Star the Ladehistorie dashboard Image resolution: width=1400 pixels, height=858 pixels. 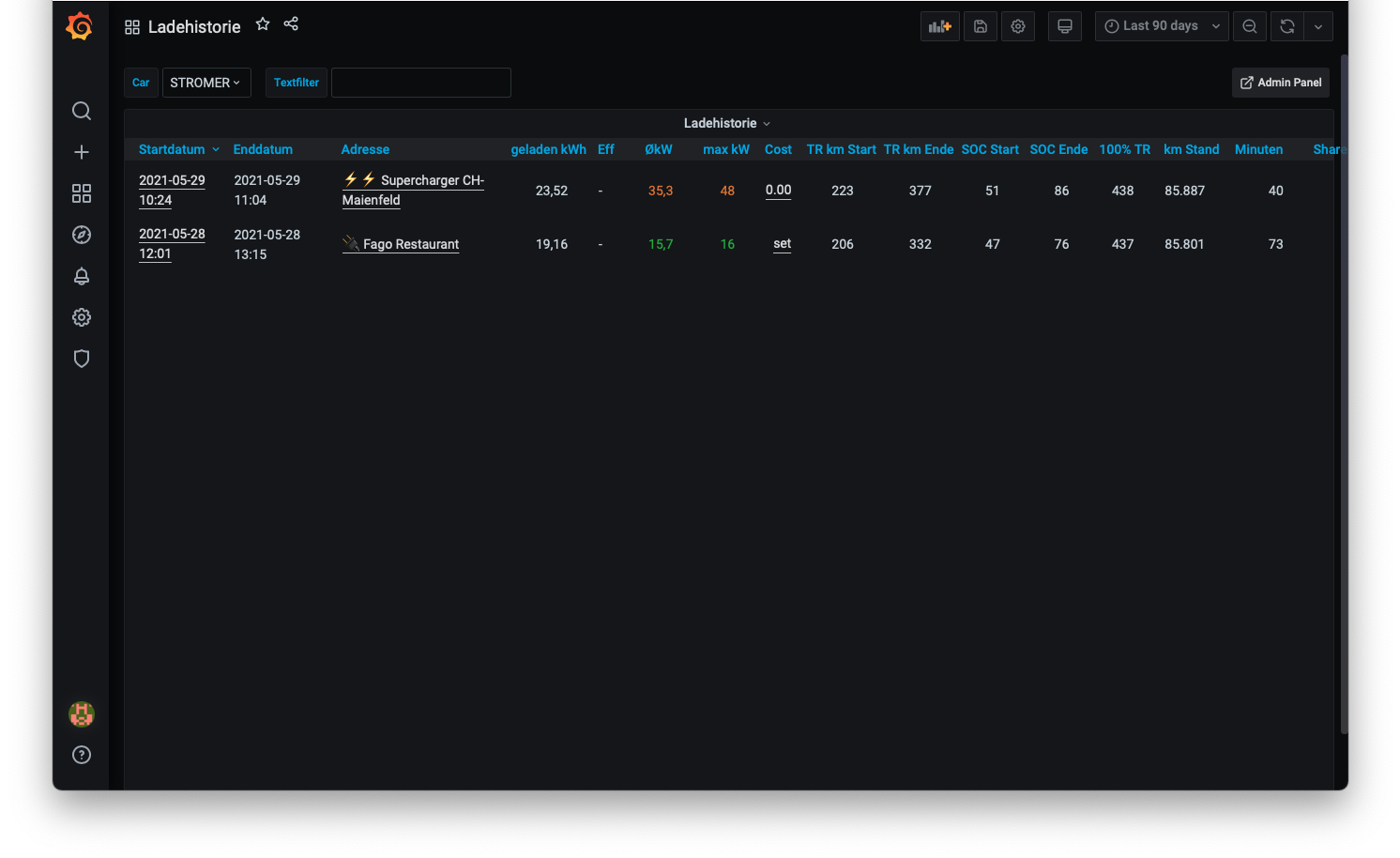point(263,24)
